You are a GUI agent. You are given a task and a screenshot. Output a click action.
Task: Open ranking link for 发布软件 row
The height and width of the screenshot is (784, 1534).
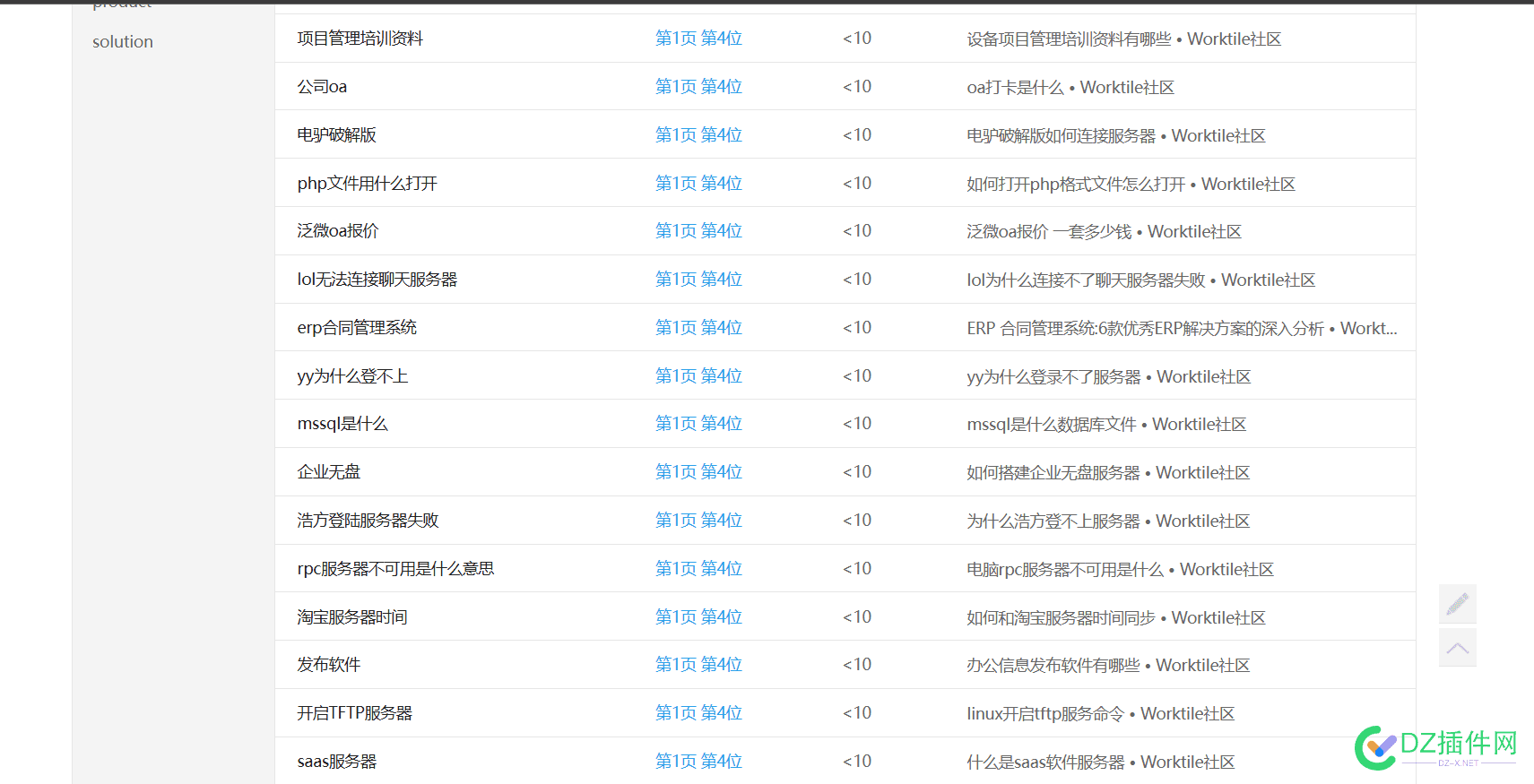point(698,665)
